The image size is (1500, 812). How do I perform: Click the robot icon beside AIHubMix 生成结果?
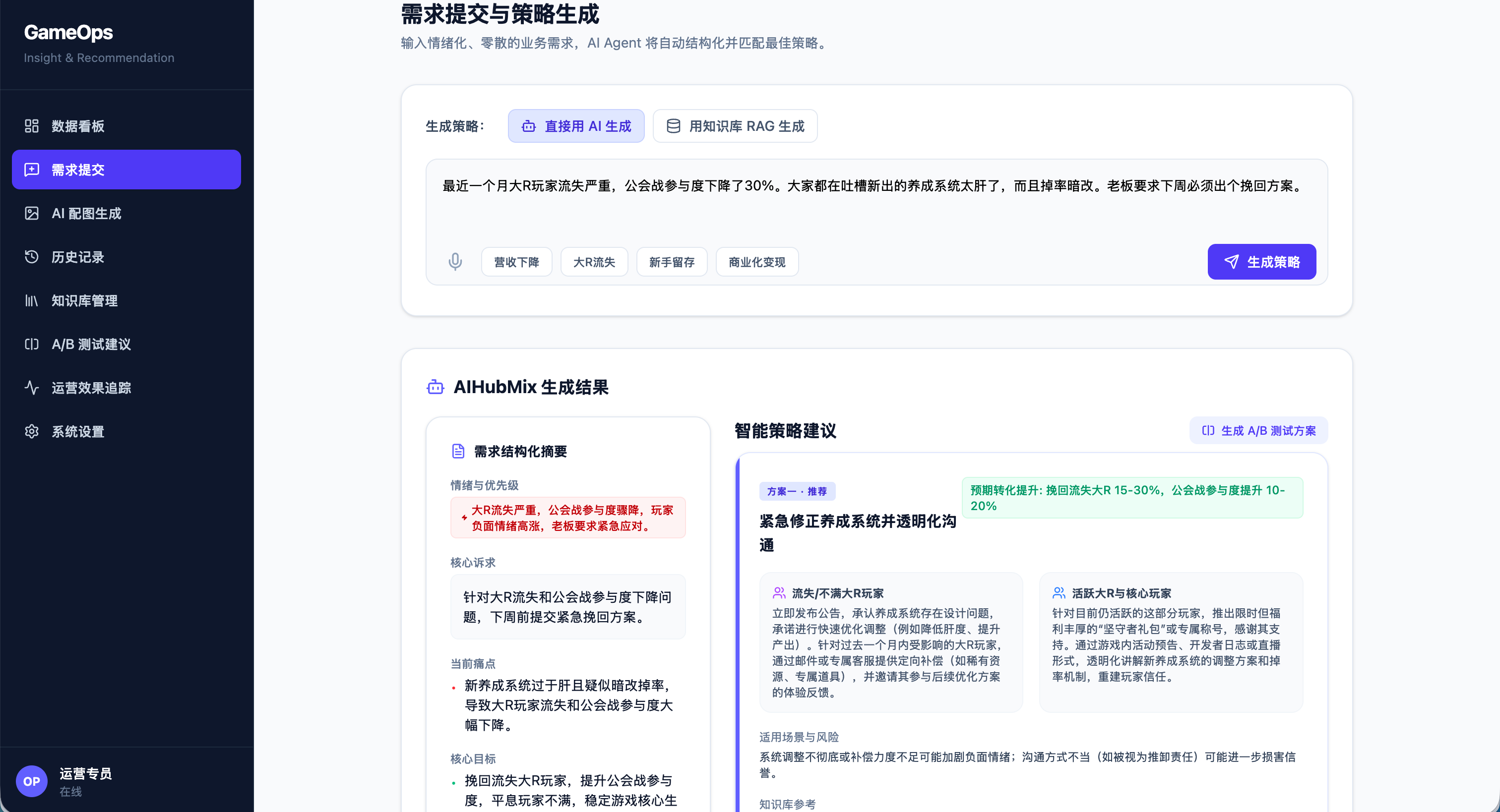click(435, 387)
